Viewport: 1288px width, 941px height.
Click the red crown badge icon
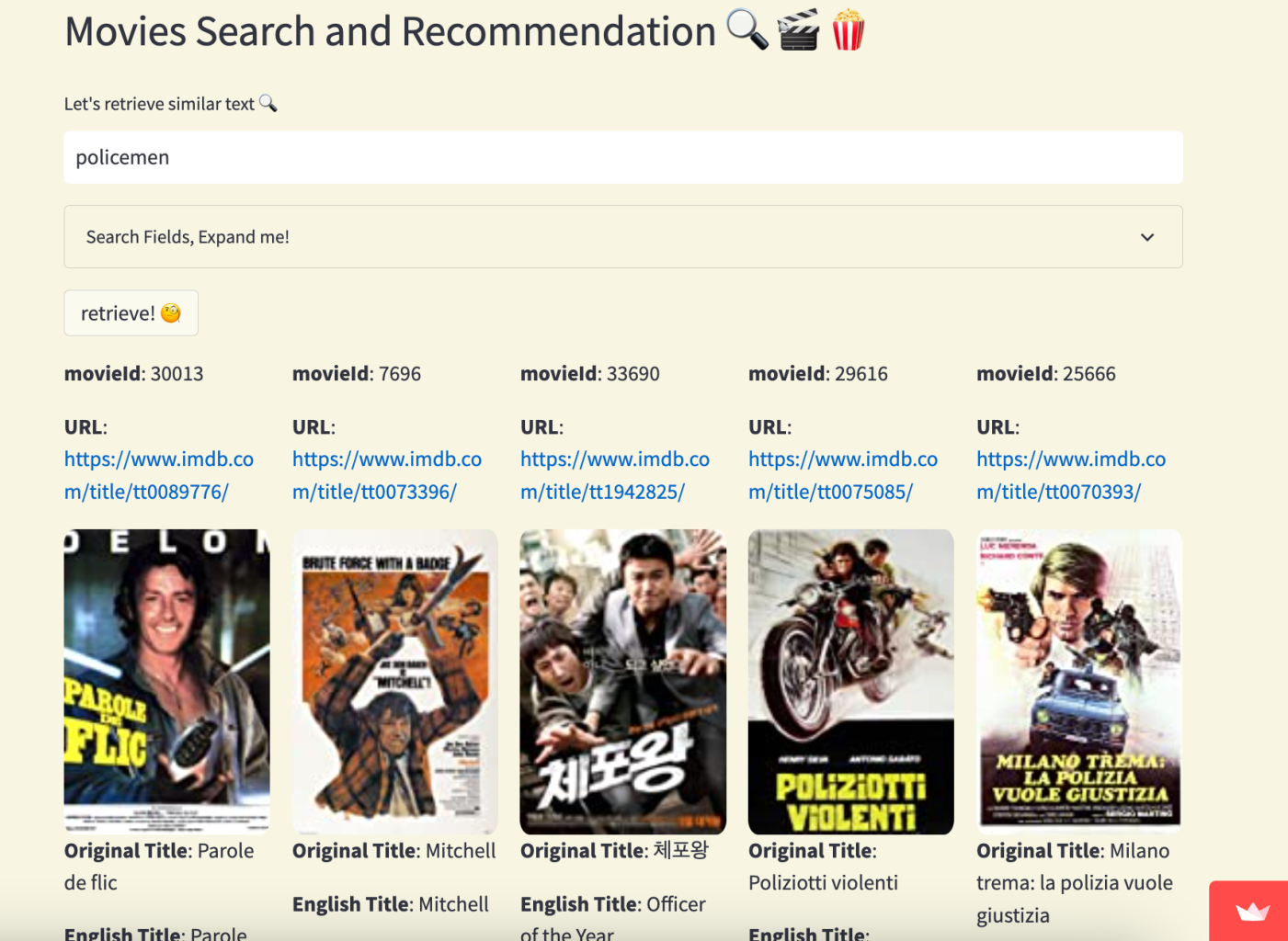pyautogui.click(x=1252, y=912)
